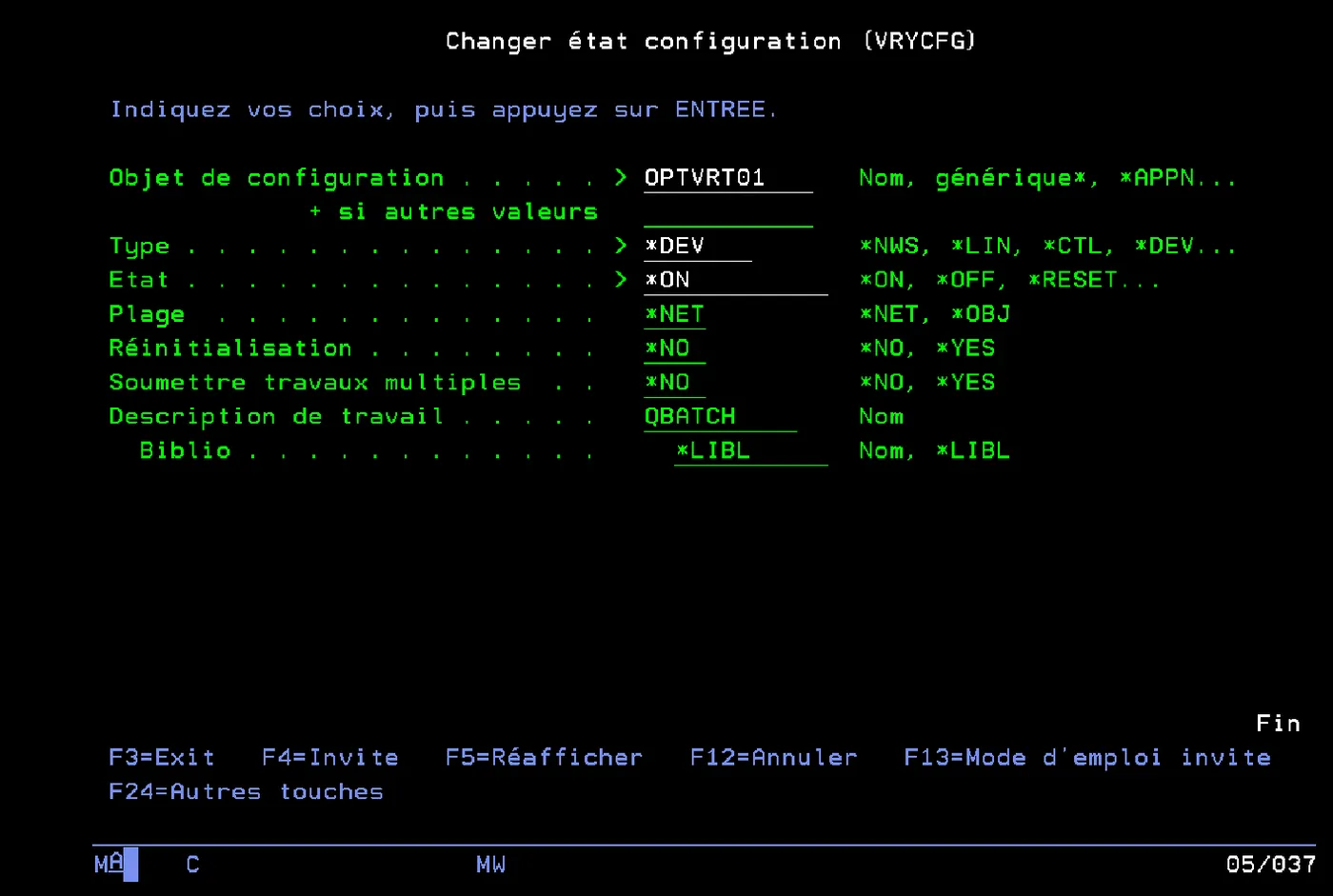Click F4=Invite function key label
The image size is (1333, 896).
pos(330,758)
